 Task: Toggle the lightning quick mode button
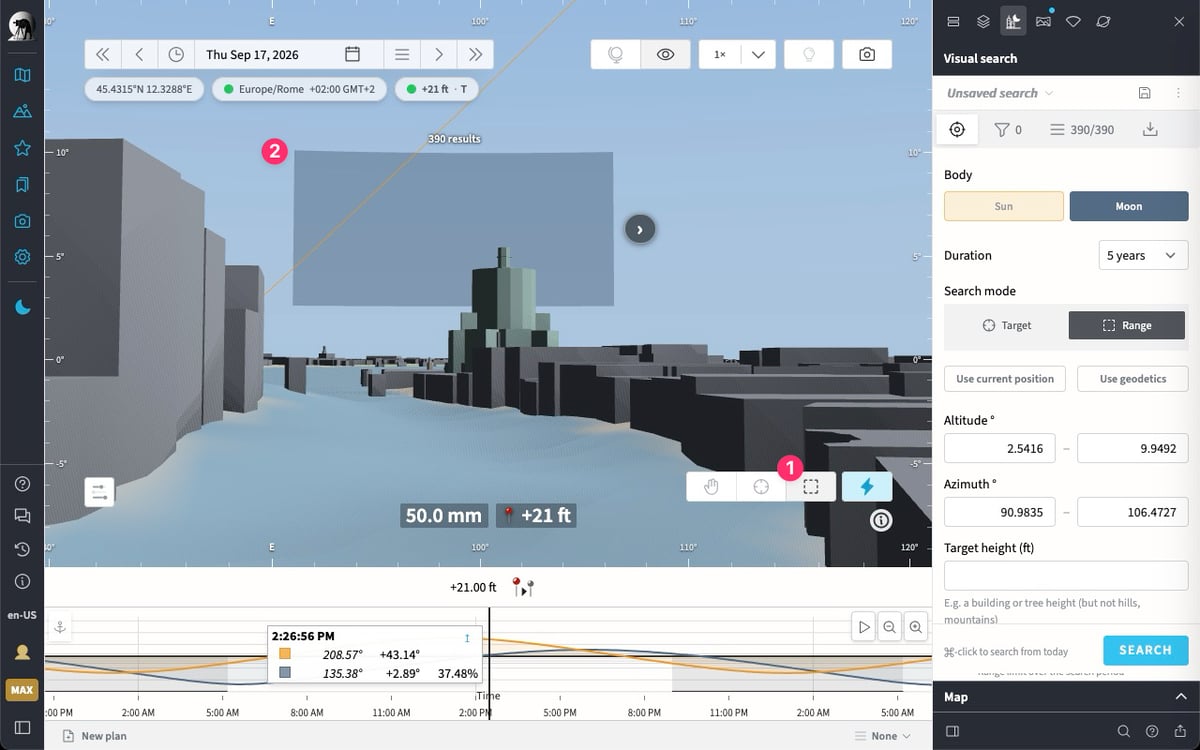[867, 486]
